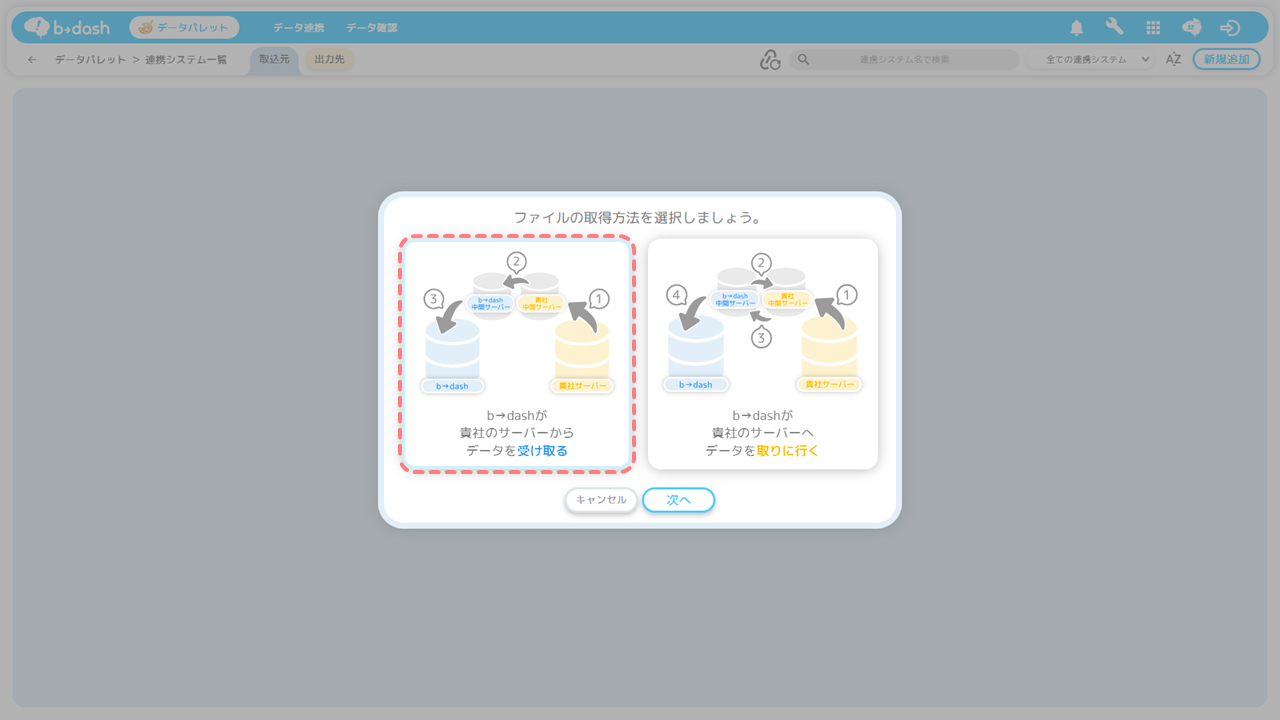The width and height of the screenshot is (1280, 720).
Task: Click the support chat mascot icon
Action: tap(1191, 28)
